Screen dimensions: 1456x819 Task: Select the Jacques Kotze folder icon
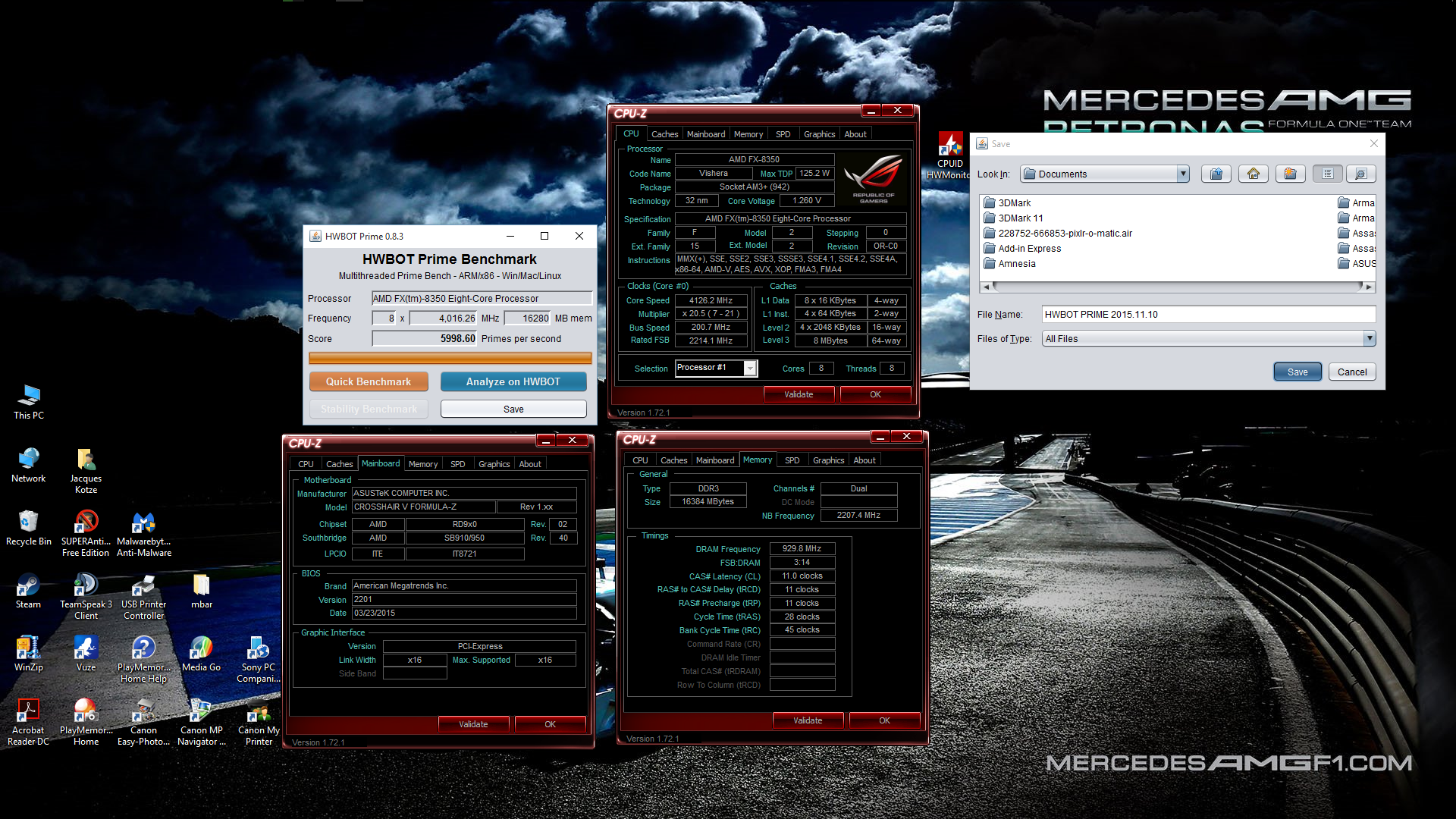tap(86, 470)
